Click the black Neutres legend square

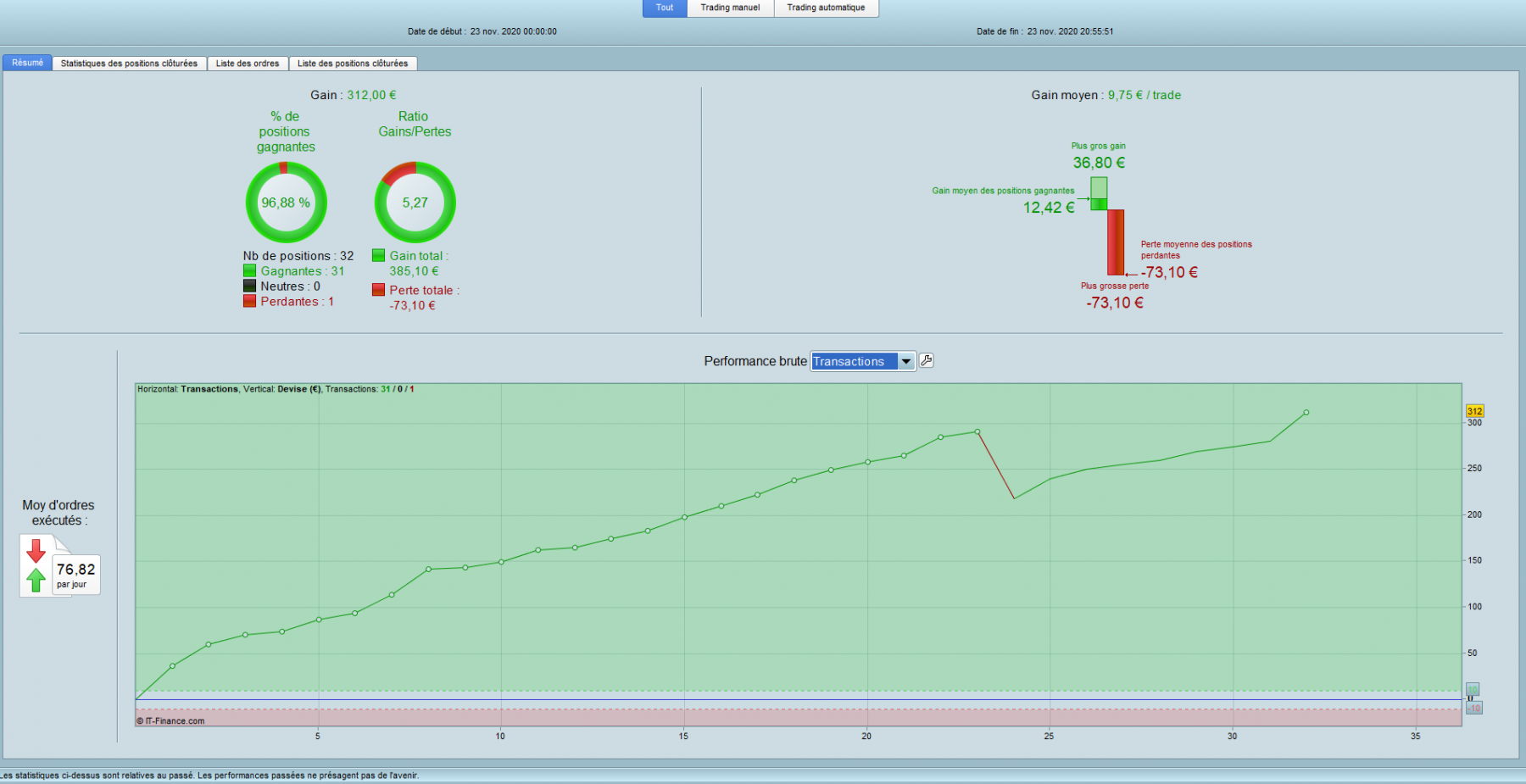(249, 286)
